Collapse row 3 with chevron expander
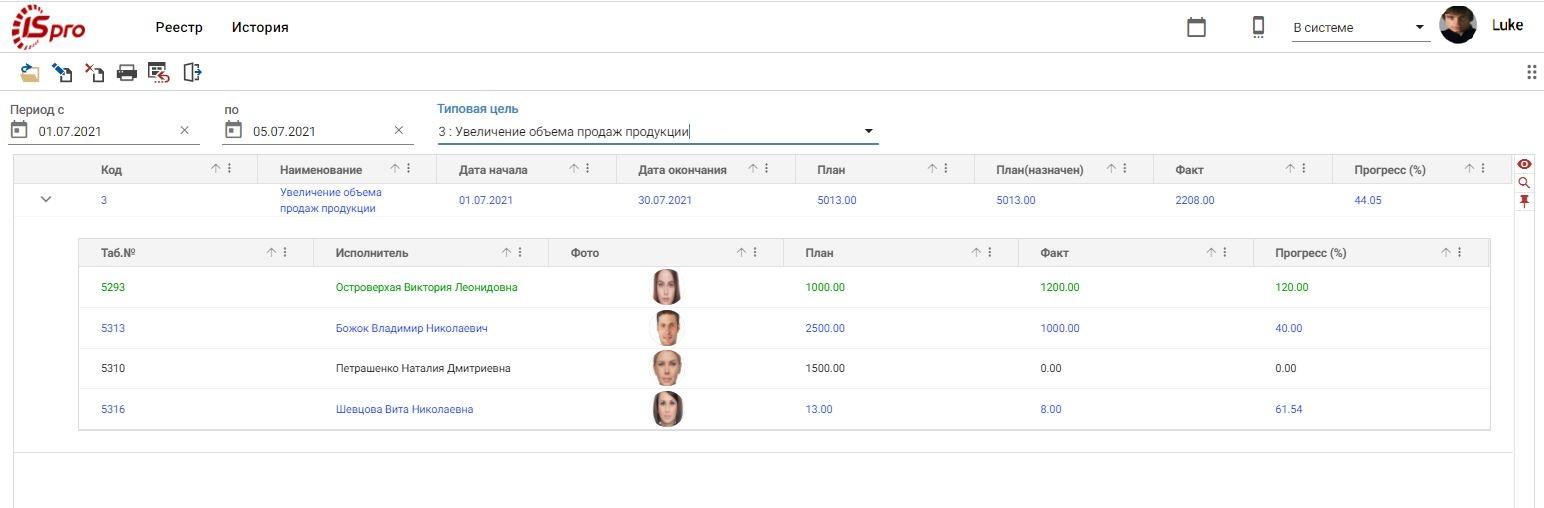The image size is (1544, 508). 45,199
